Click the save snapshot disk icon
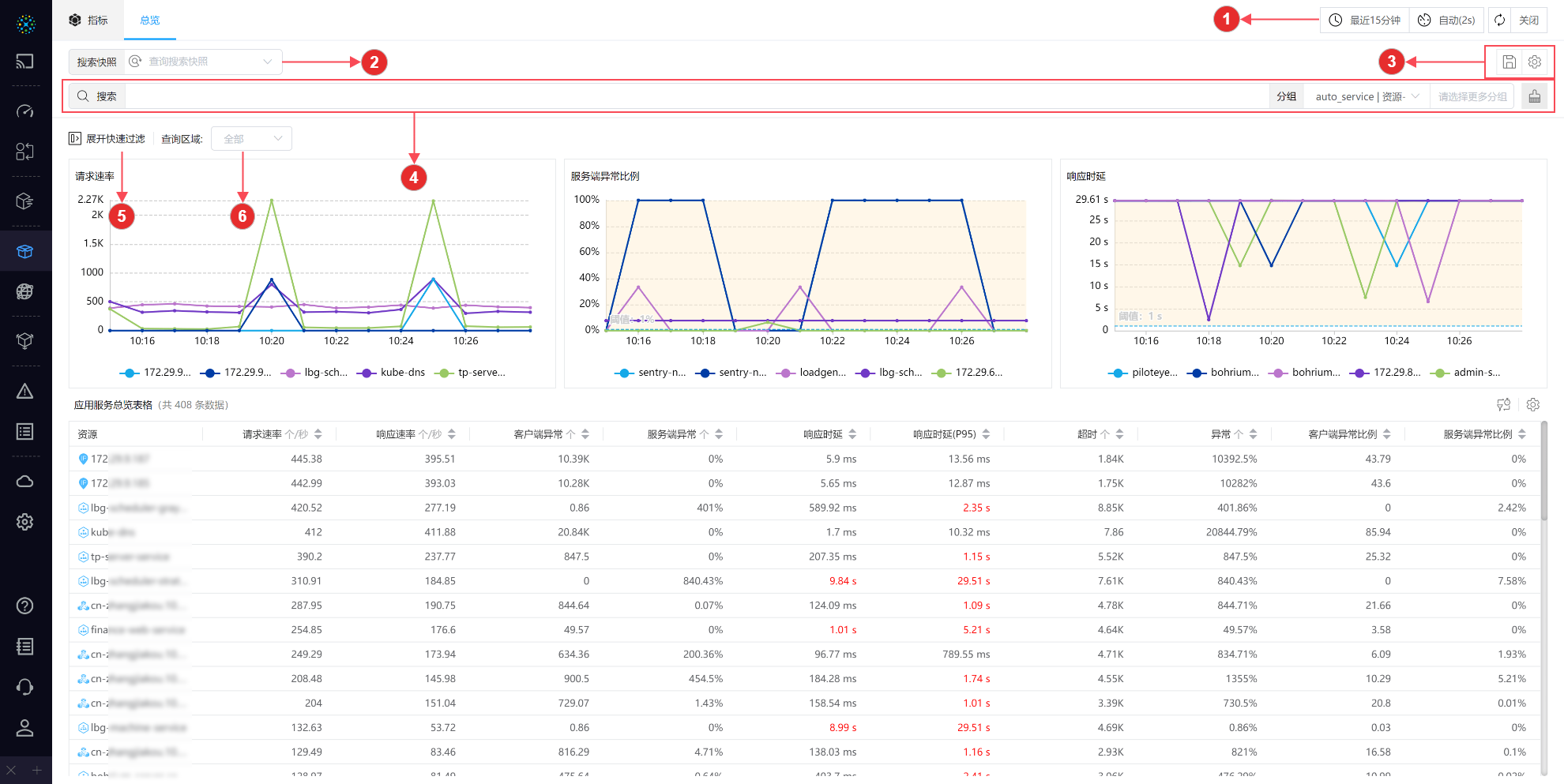The width and height of the screenshot is (1564, 784). [x=1509, y=62]
